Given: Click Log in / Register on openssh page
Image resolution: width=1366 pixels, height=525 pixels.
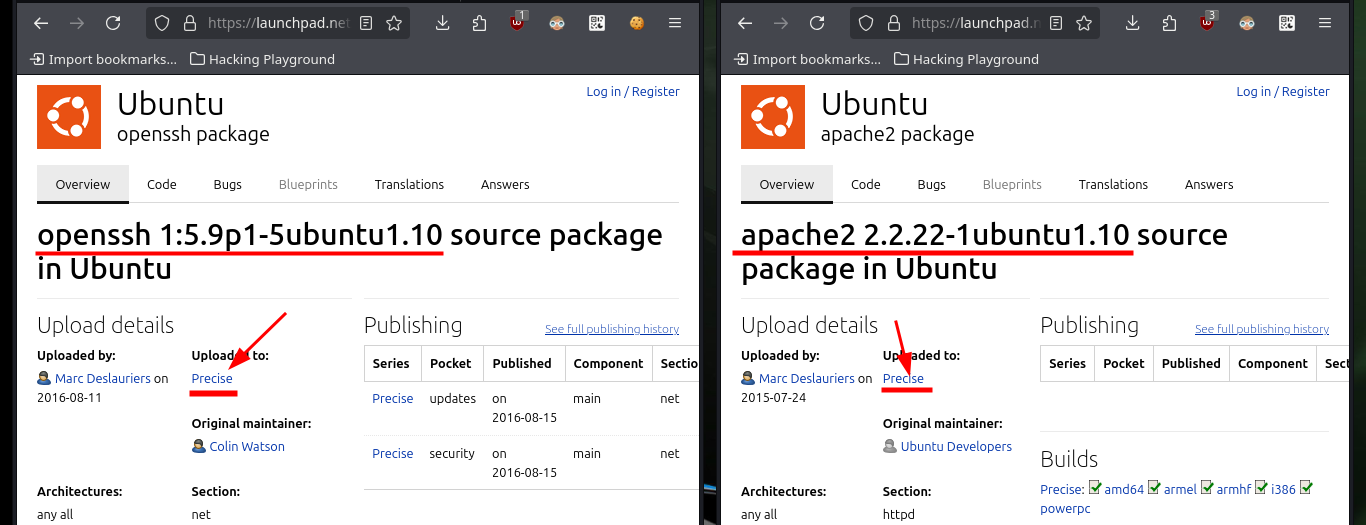Looking at the screenshot, I should coord(633,91).
